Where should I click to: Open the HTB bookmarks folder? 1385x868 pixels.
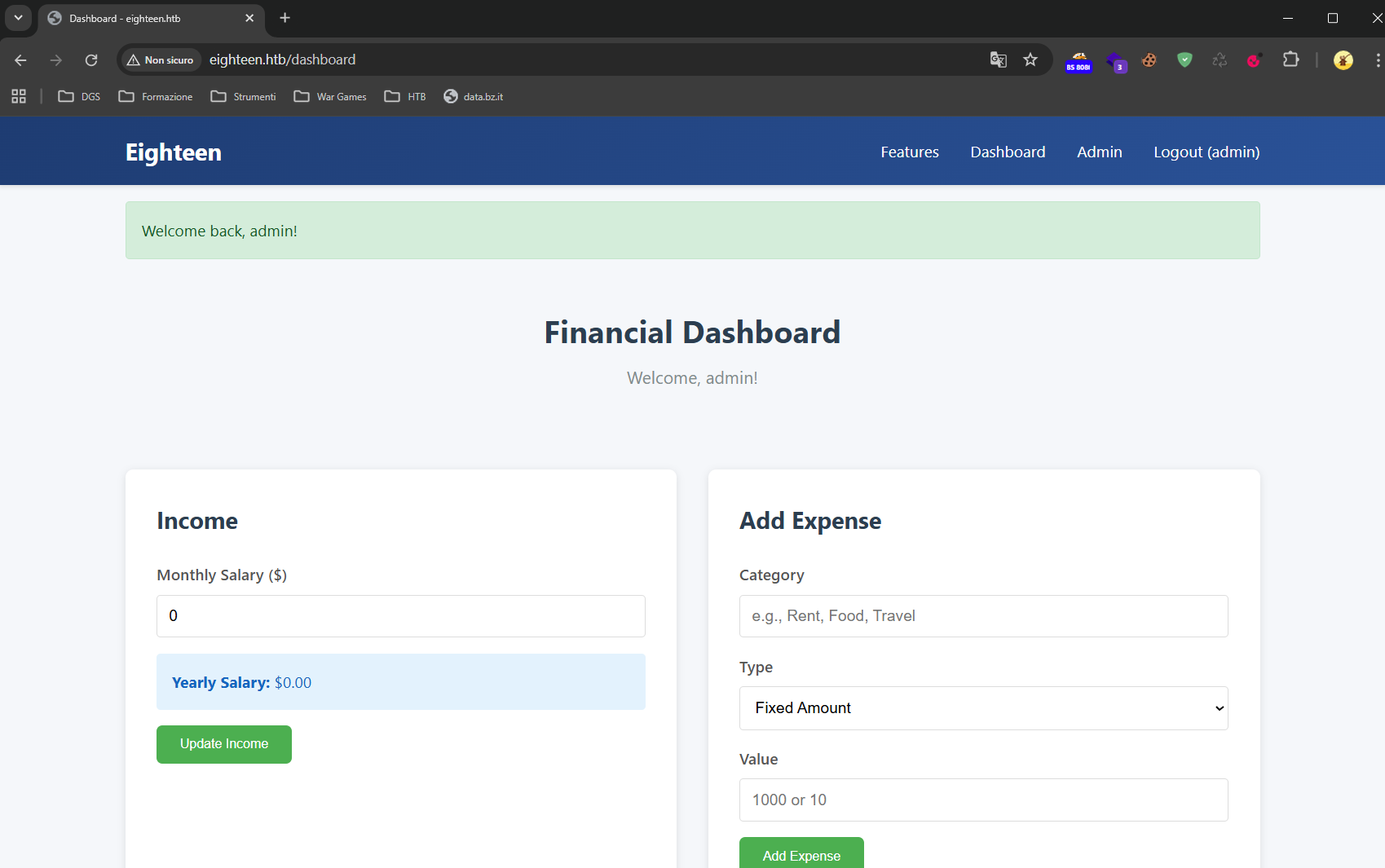click(x=405, y=96)
